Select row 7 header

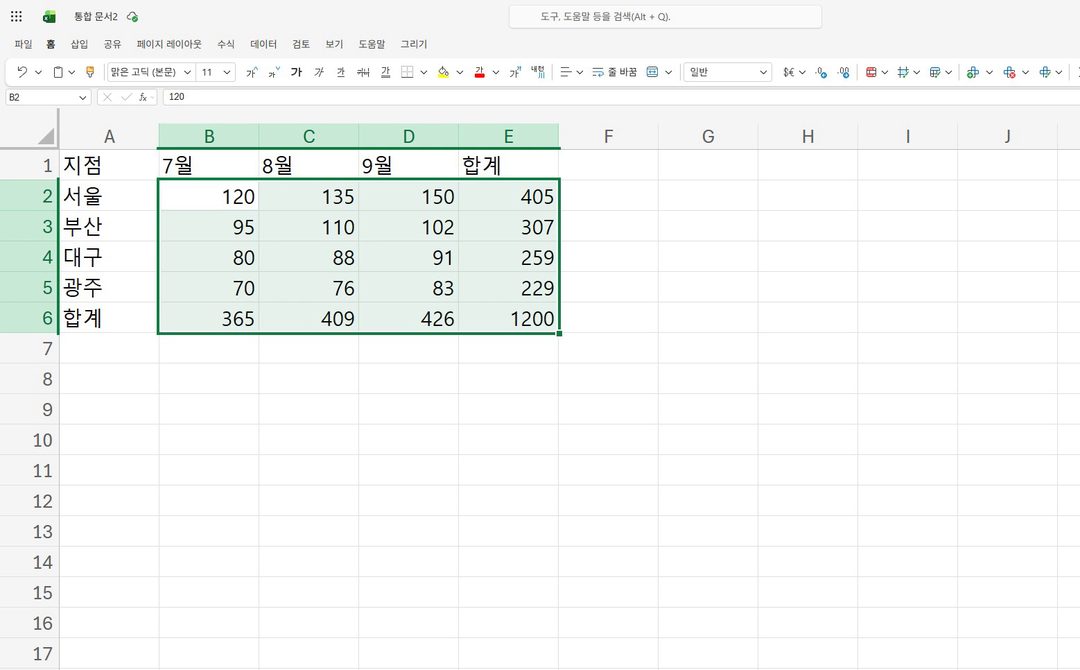(29, 348)
